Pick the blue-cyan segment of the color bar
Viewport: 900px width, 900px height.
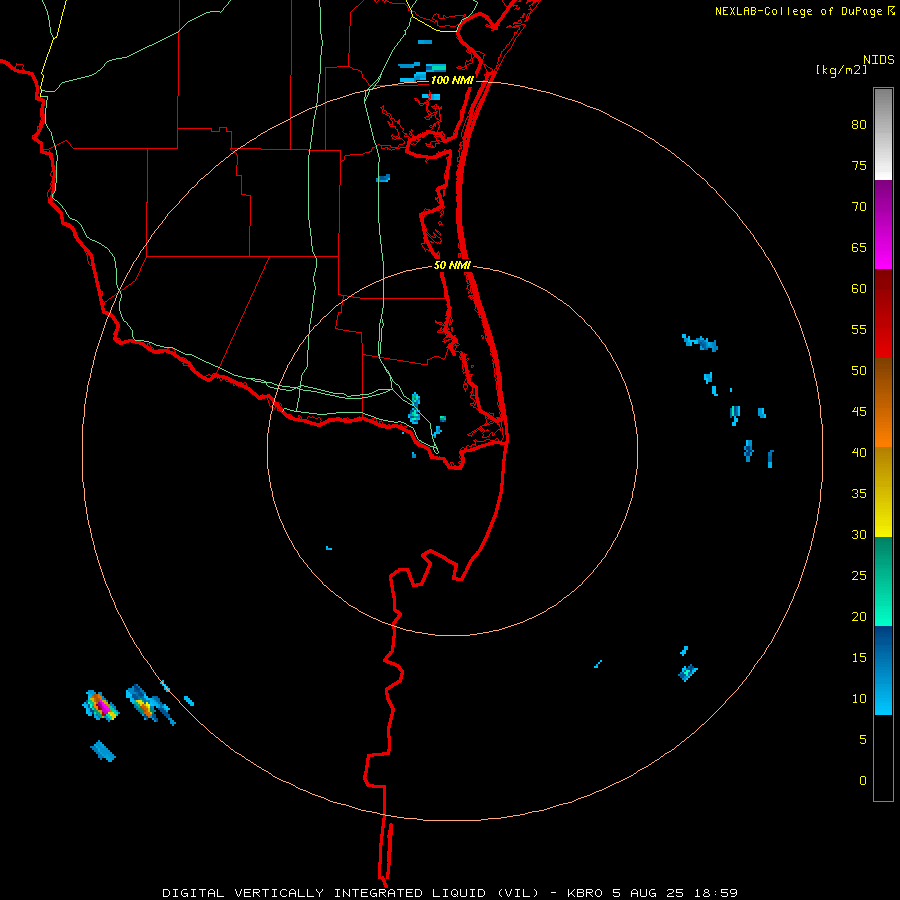click(x=883, y=670)
